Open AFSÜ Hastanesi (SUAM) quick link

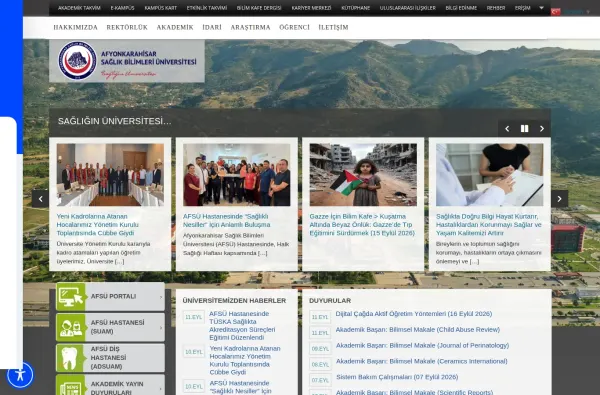(111, 327)
